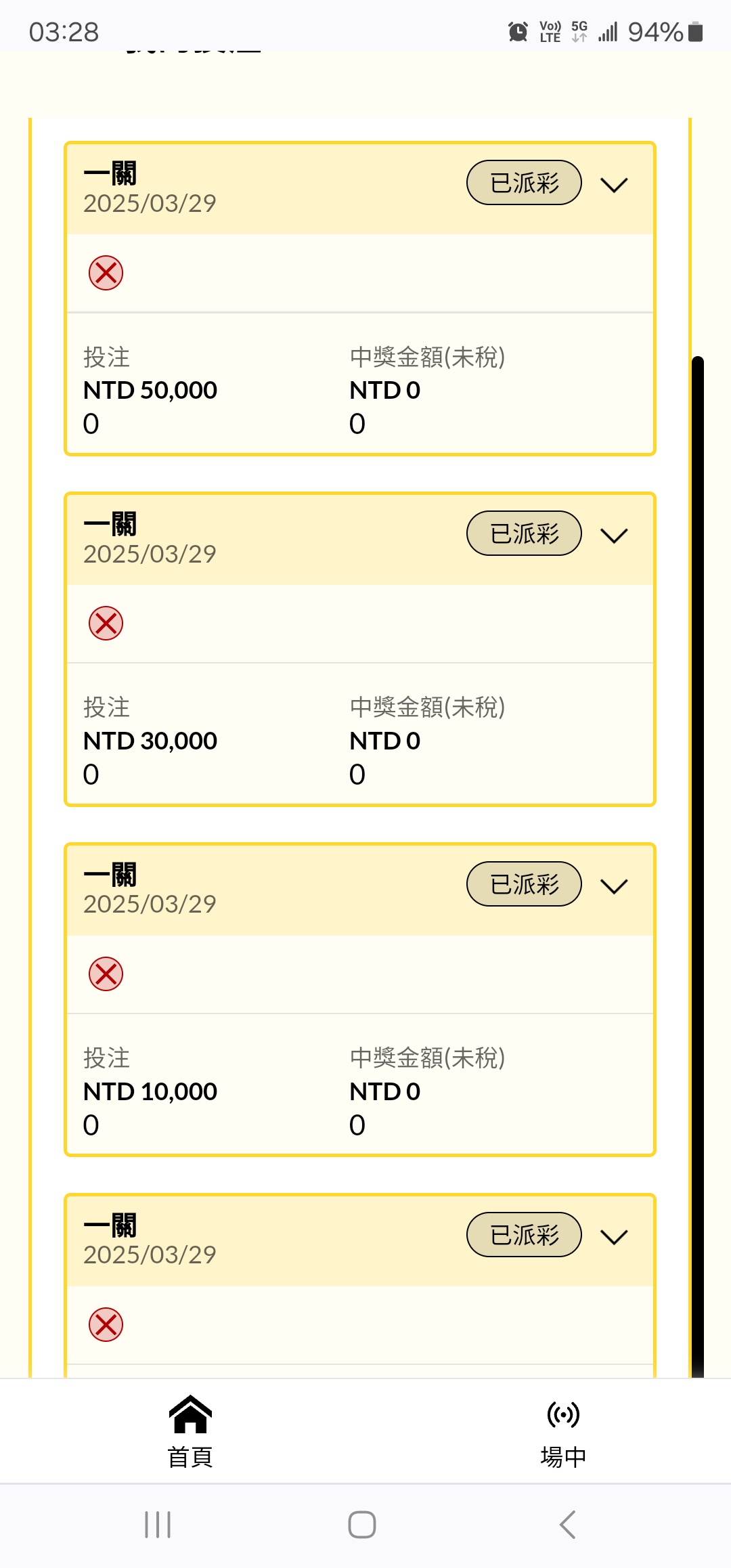Tap the battery icon in status bar
This screenshot has width=731, height=1568.
coord(695,32)
